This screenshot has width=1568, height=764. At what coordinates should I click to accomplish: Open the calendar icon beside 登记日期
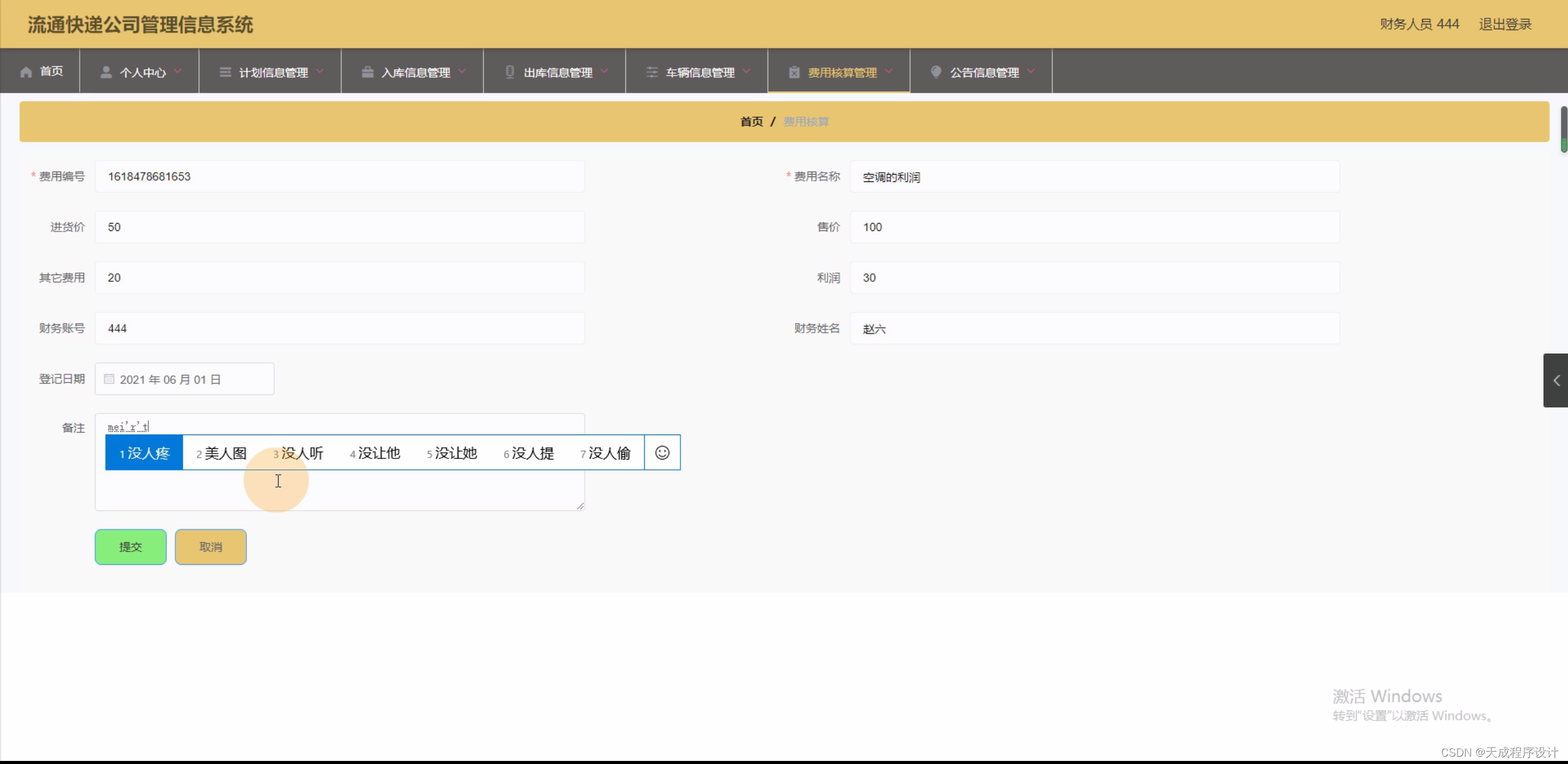(x=109, y=379)
